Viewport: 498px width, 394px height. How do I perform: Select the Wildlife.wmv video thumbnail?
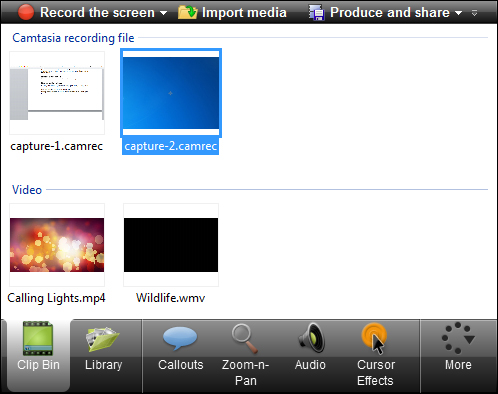coord(171,245)
